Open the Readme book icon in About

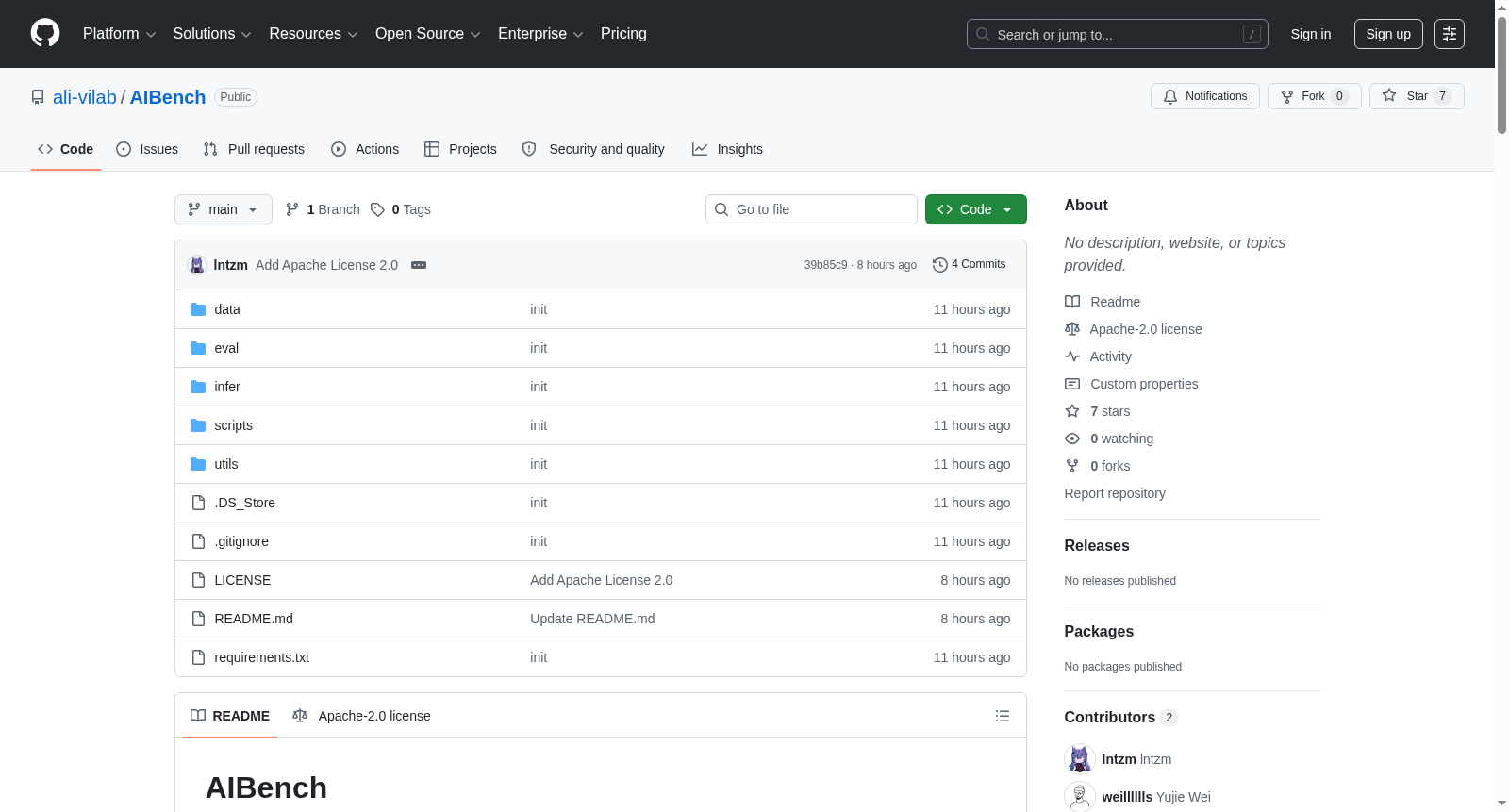(1072, 302)
